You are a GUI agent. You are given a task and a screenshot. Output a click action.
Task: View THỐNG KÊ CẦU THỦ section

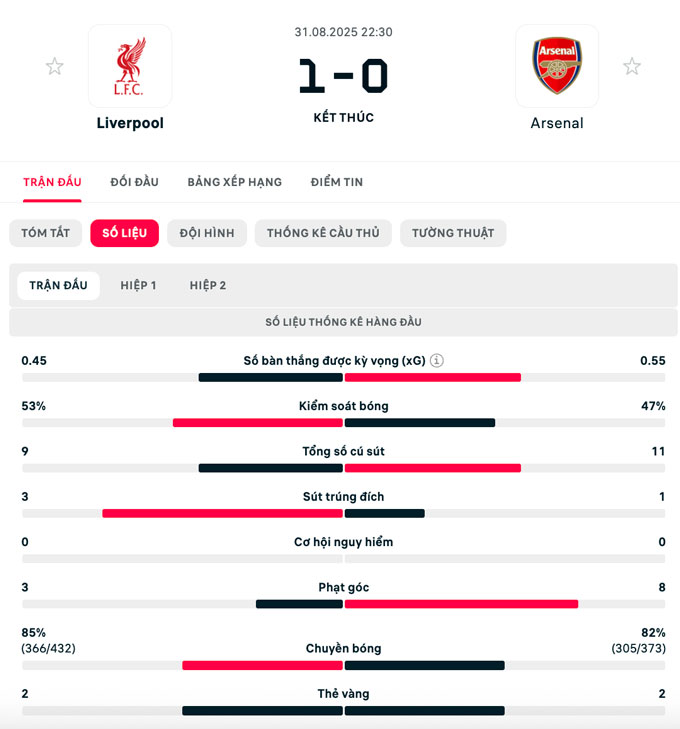(323, 233)
